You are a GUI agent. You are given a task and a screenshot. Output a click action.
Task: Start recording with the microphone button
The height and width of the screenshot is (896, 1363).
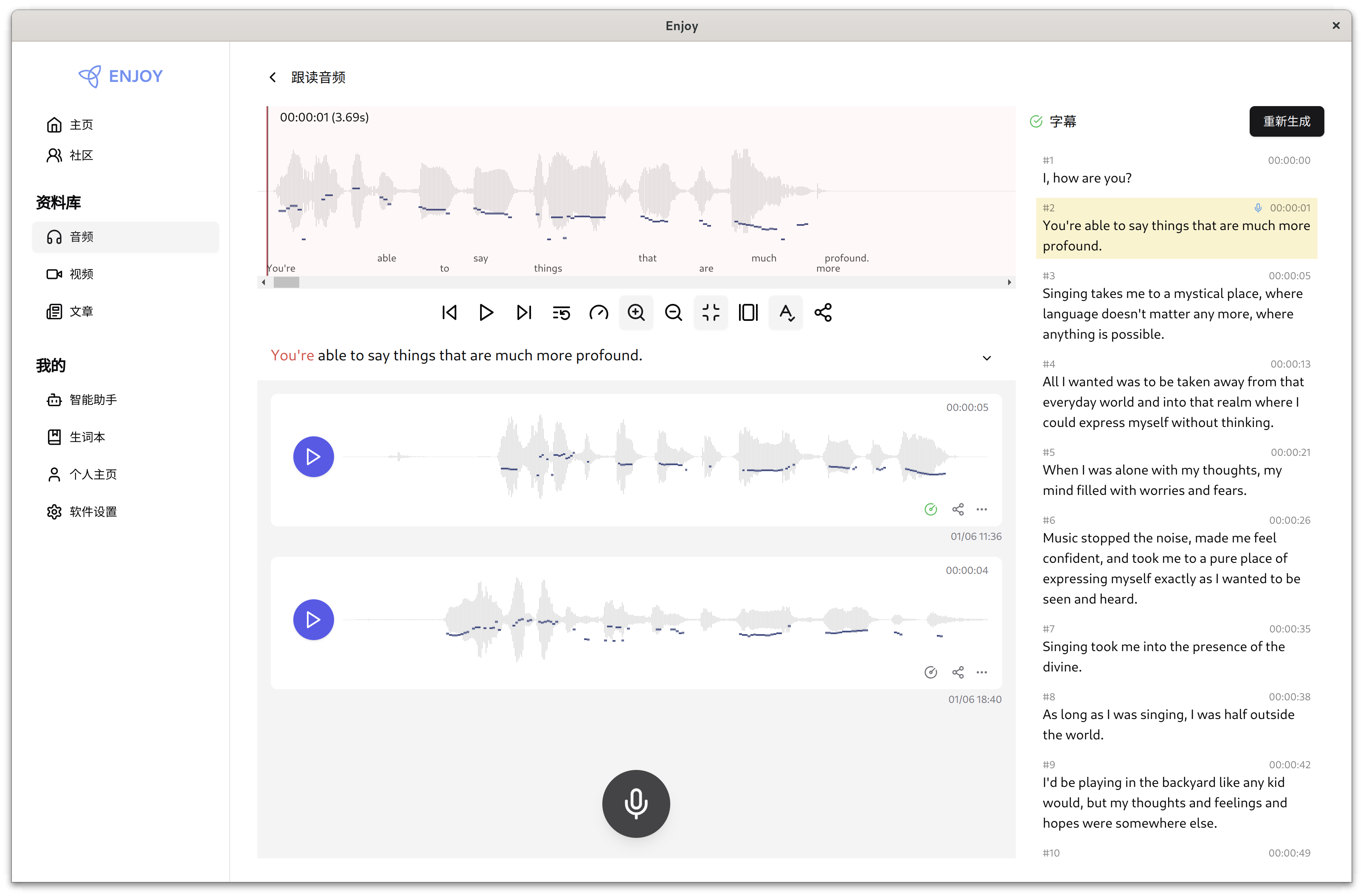[636, 803]
